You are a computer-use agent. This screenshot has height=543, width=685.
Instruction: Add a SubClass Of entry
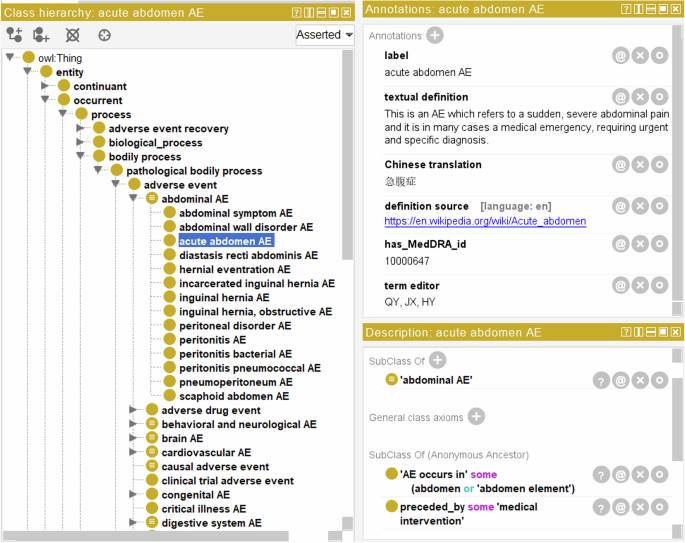438,360
